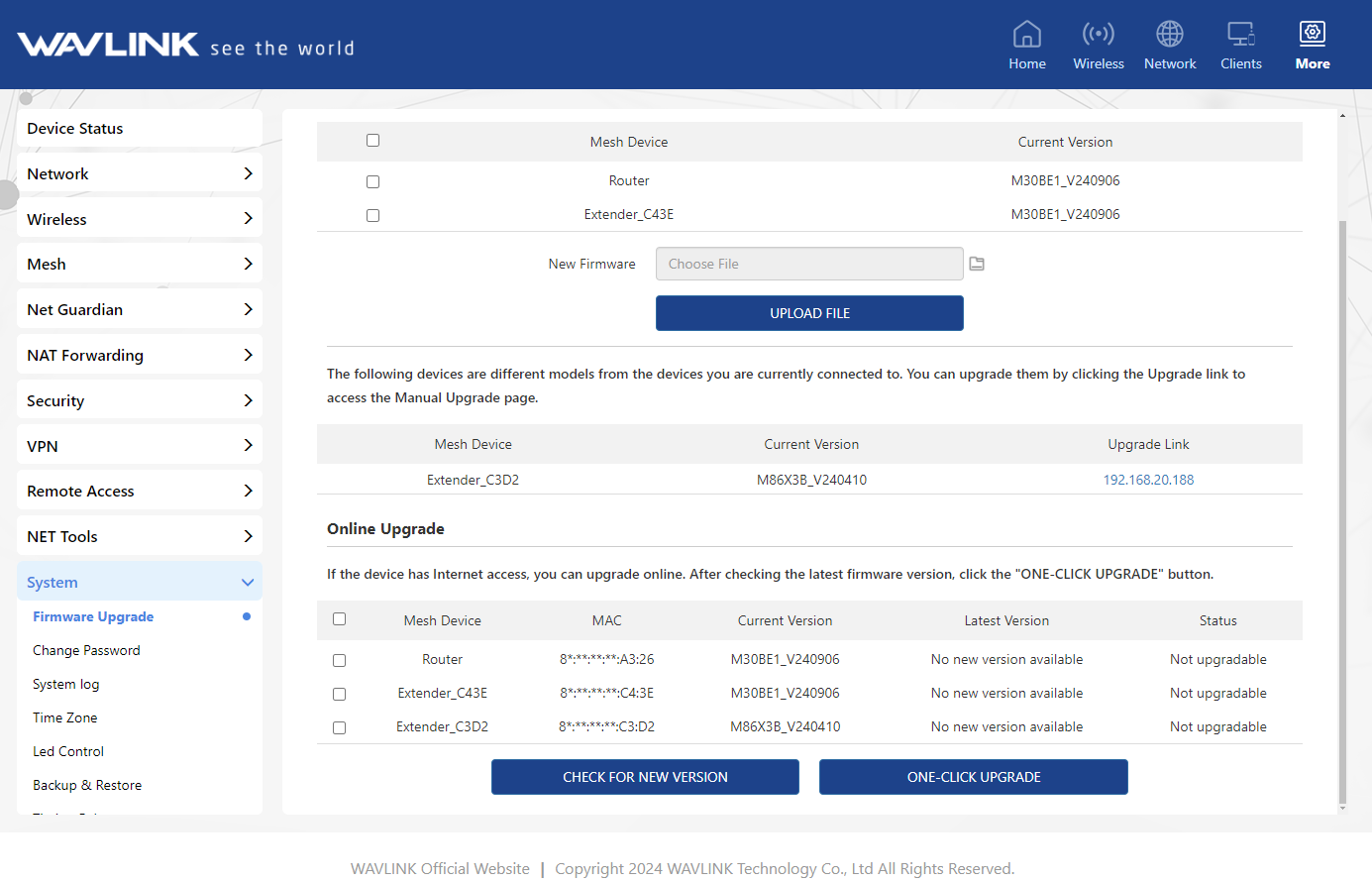Image resolution: width=1372 pixels, height=882 pixels.
Task: Open Change Password under System
Action: tap(86, 650)
